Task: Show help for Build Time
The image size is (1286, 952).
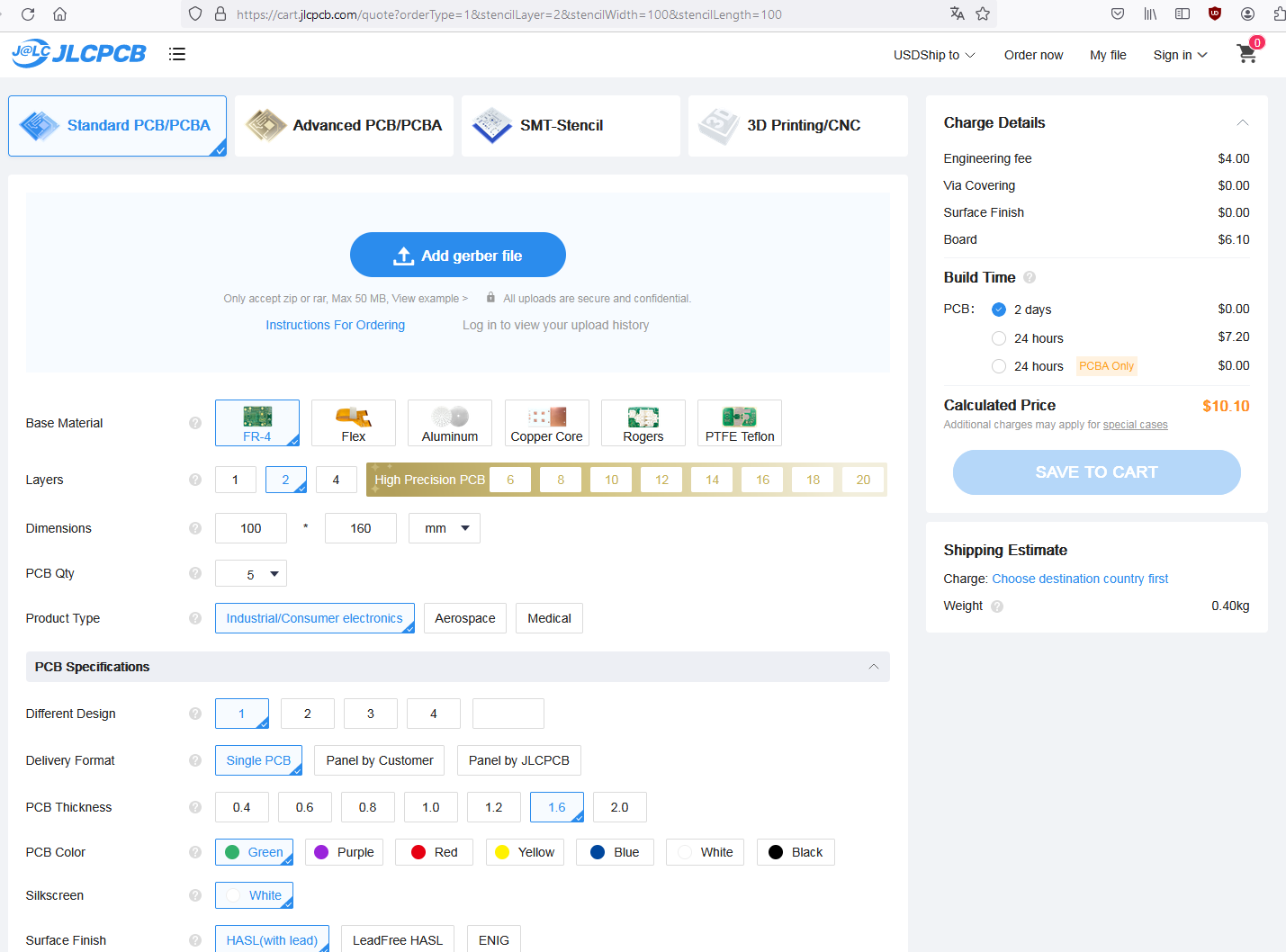Action: tap(1030, 277)
